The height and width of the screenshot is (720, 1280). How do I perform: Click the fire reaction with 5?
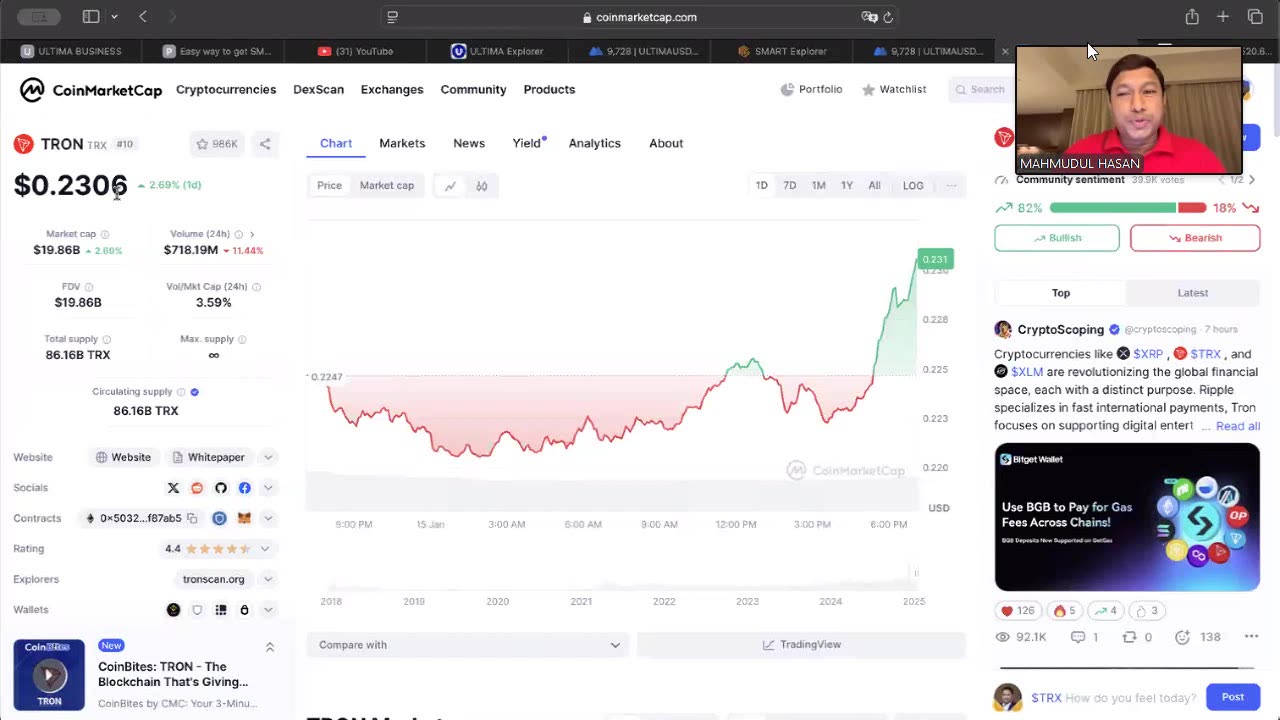[1064, 610]
